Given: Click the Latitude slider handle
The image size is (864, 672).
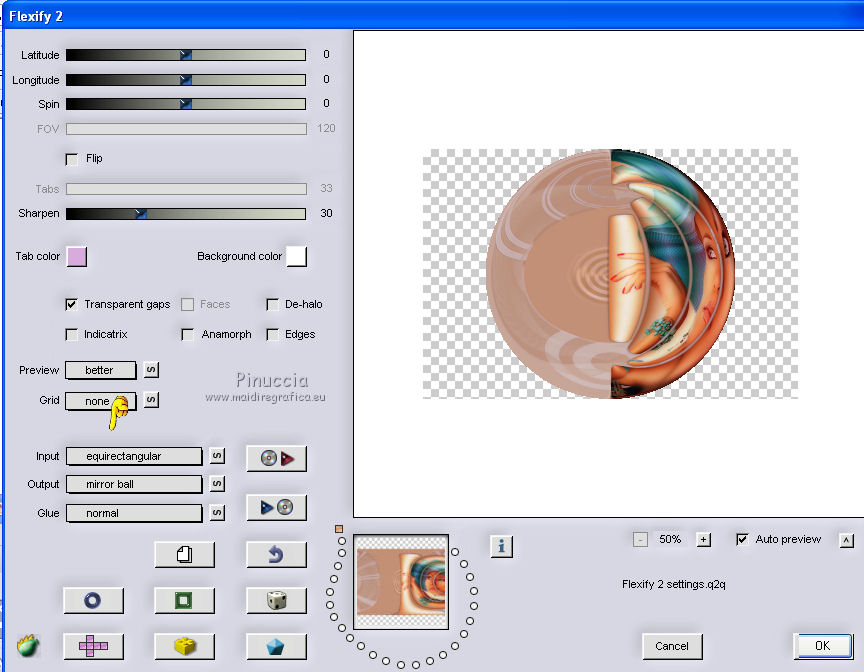Looking at the screenshot, I should click(x=186, y=55).
